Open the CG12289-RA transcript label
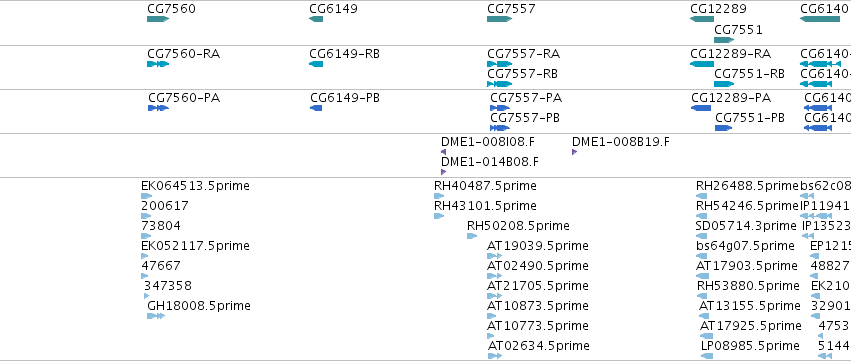Screen dimensions: 851x361 coord(731,54)
